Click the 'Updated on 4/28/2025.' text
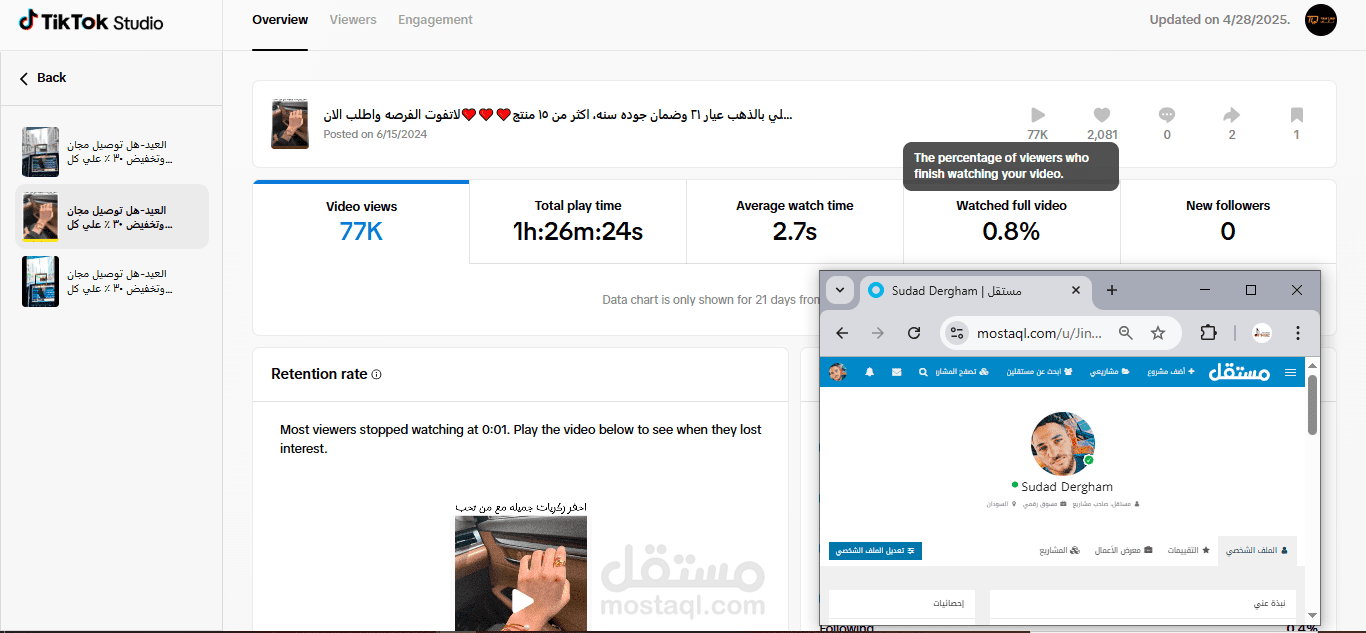Viewport: 1366px width, 633px height. point(1219,20)
